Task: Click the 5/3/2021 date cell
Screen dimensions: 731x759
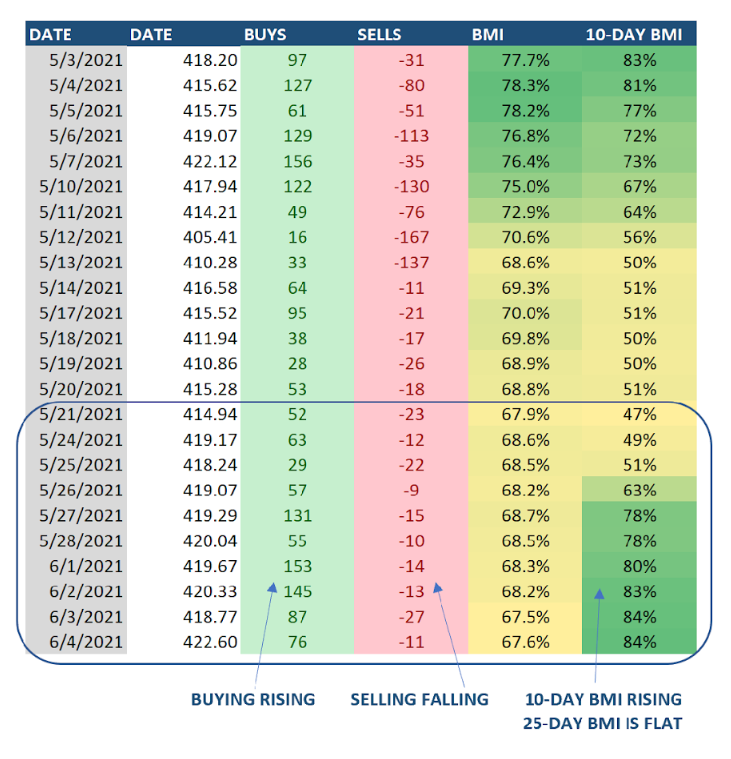Action: [x=85, y=61]
